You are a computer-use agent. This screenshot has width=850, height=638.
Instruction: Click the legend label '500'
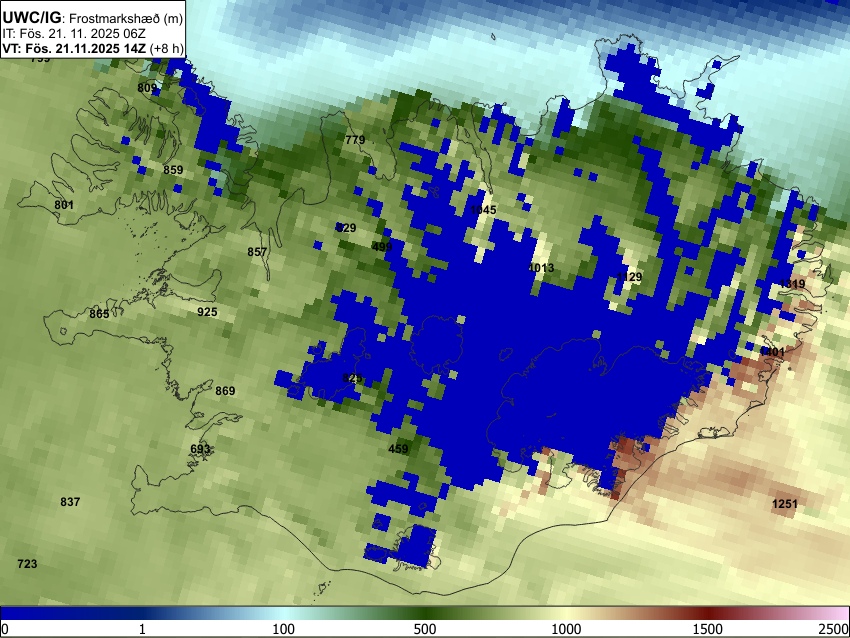coord(425,629)
